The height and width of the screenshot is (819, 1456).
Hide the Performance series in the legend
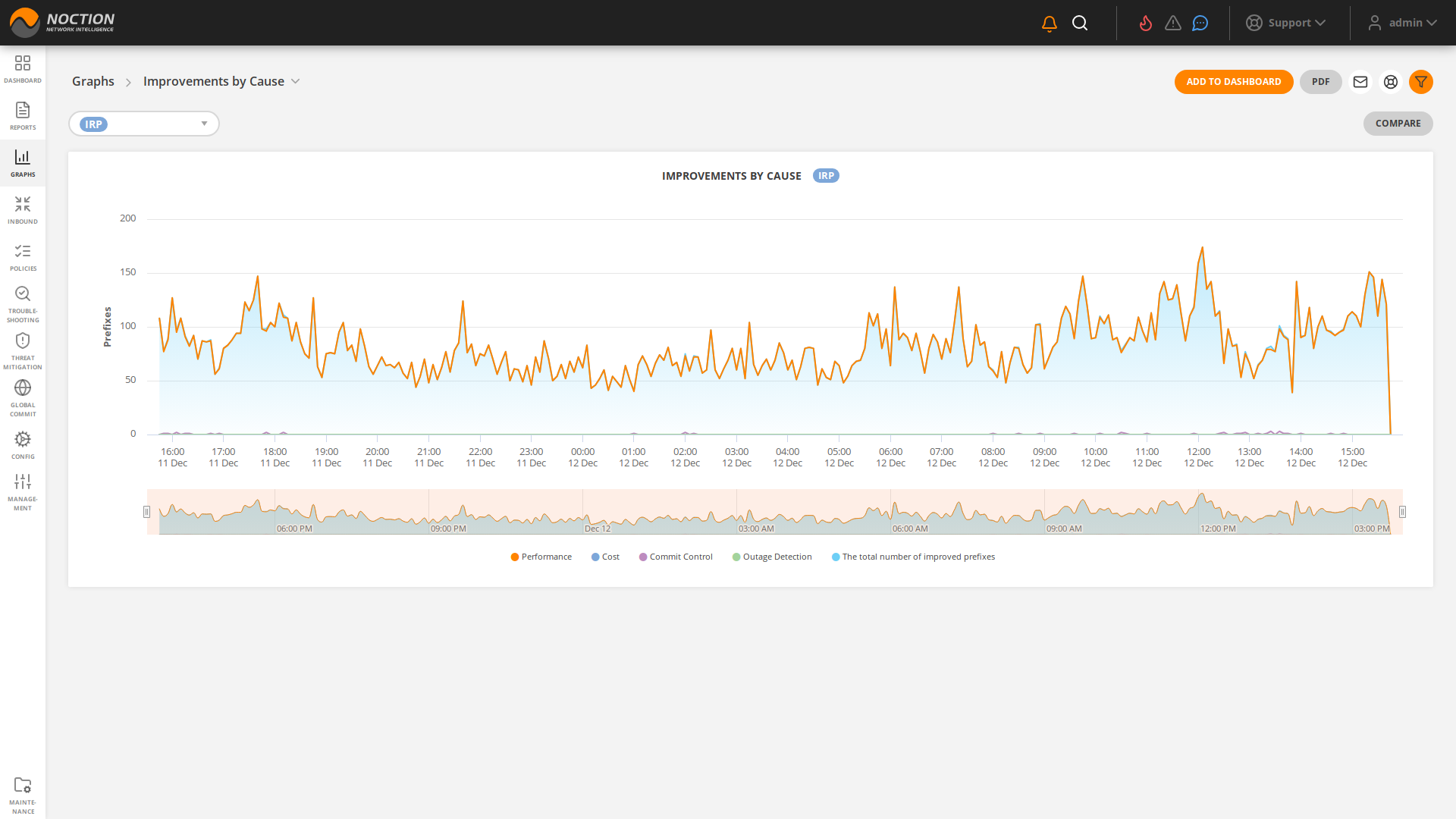541,556
